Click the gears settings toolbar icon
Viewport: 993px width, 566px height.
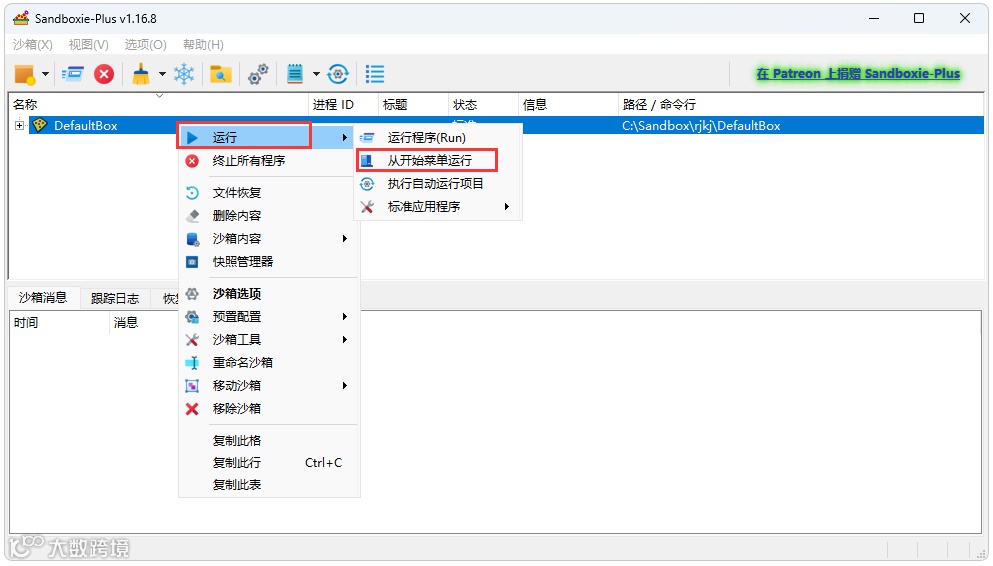point(258,74)
